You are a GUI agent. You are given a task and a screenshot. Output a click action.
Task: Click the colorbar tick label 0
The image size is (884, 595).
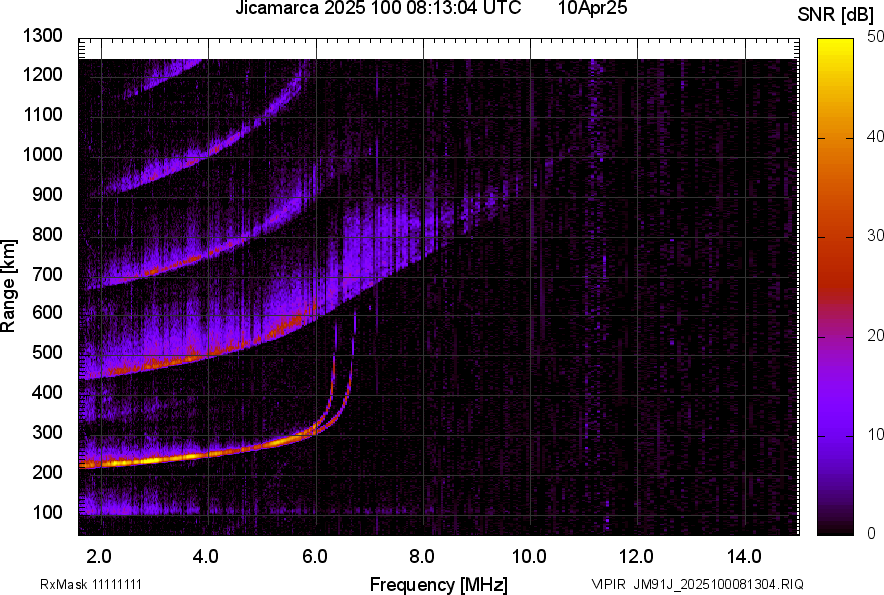point(872,533)
